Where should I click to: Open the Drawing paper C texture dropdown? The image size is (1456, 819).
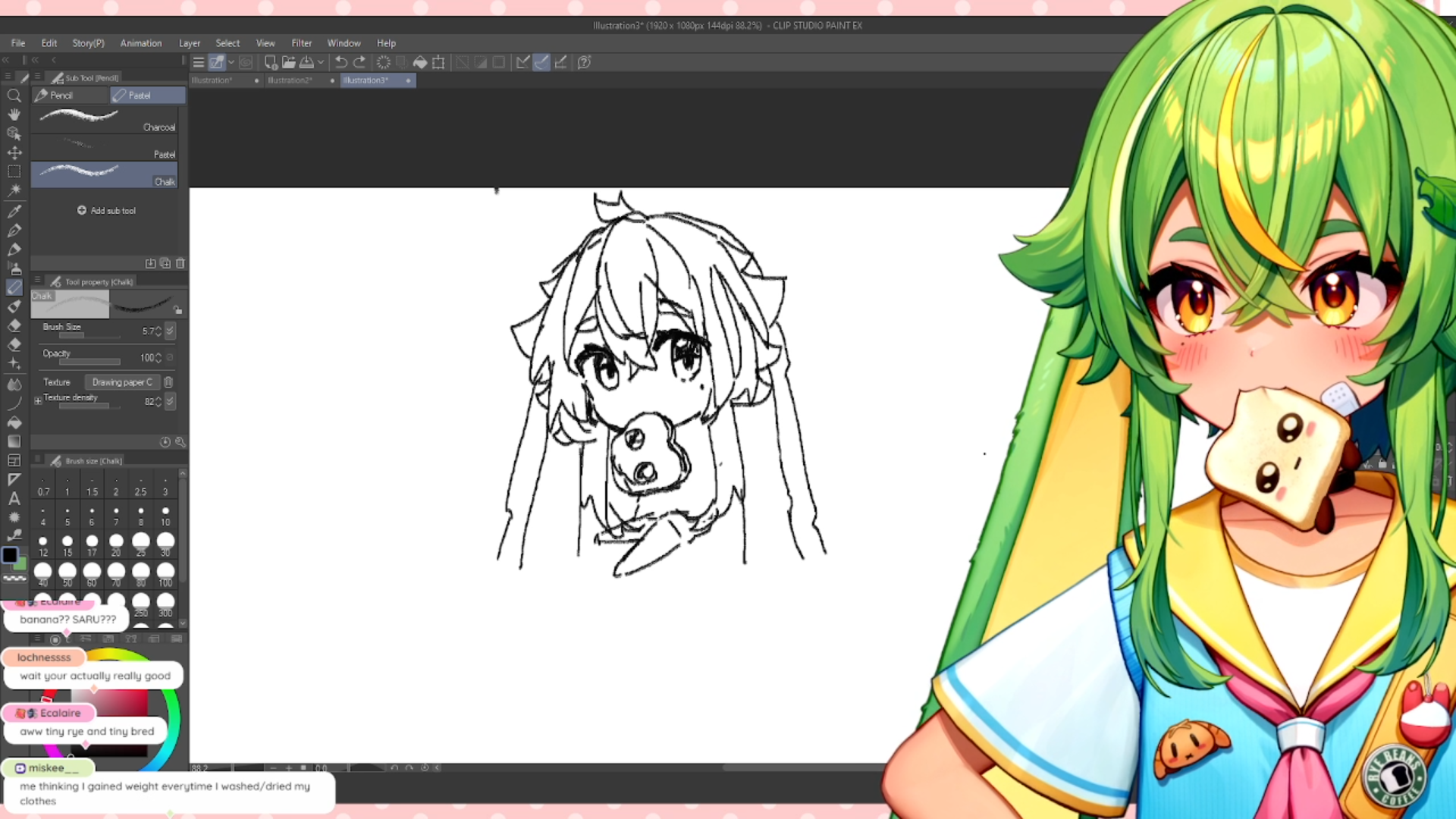click(x=121, y=382)
